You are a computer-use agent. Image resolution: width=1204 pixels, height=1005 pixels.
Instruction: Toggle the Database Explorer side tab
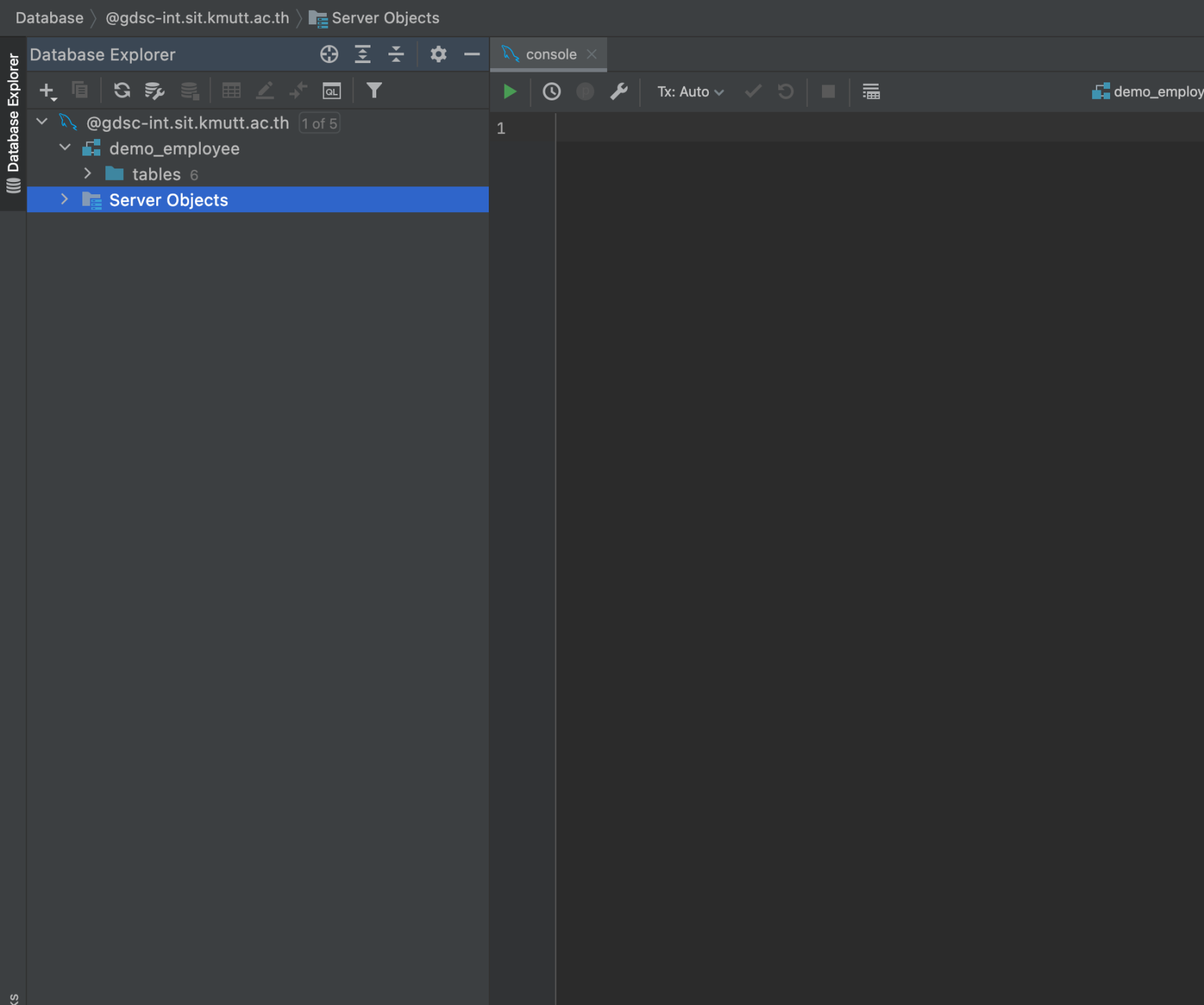13,123
